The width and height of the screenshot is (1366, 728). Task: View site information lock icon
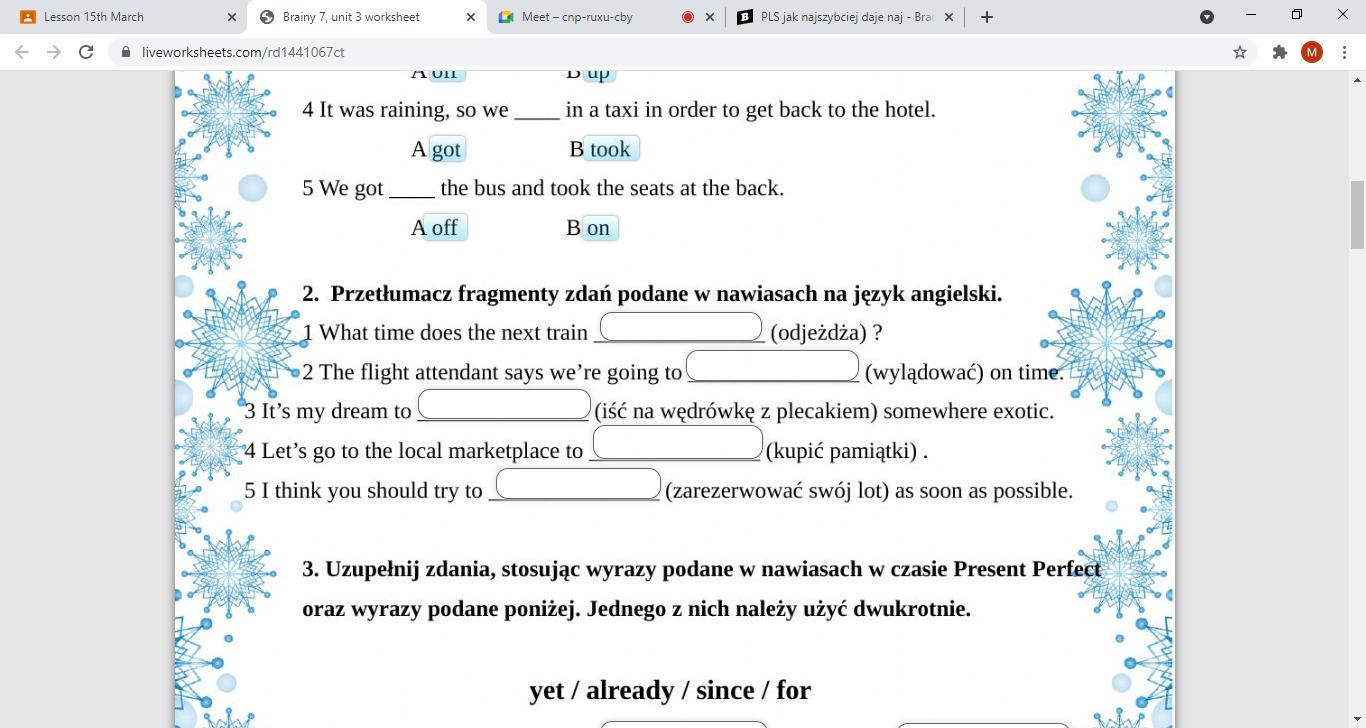coord(125,52)
